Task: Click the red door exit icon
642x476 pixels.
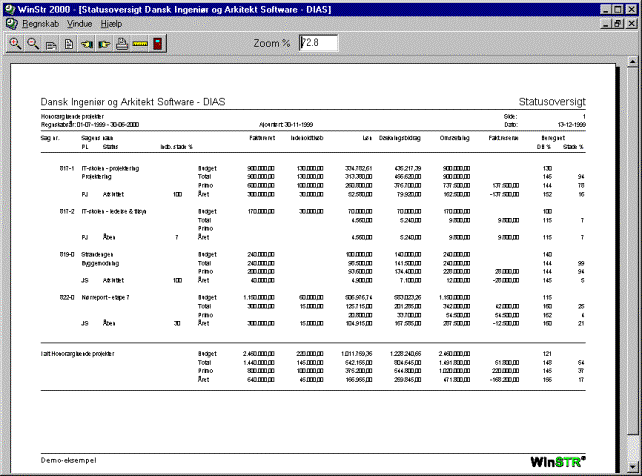Action: point(157,43)
